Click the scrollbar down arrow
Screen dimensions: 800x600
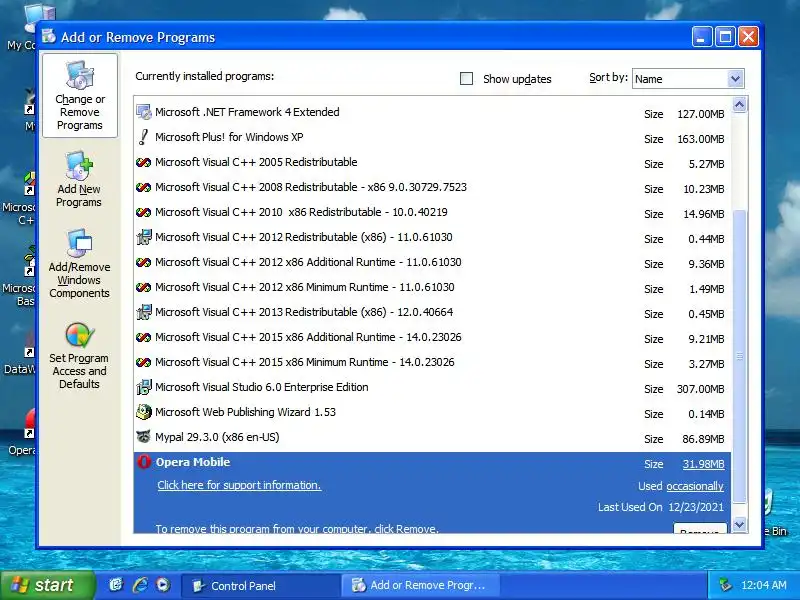tap(739, 524)
